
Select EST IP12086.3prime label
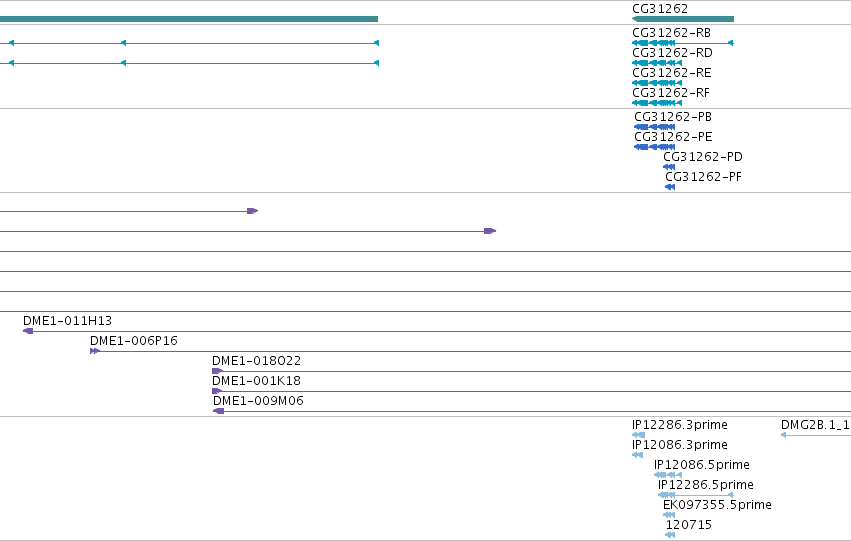[x=679, y=445]
